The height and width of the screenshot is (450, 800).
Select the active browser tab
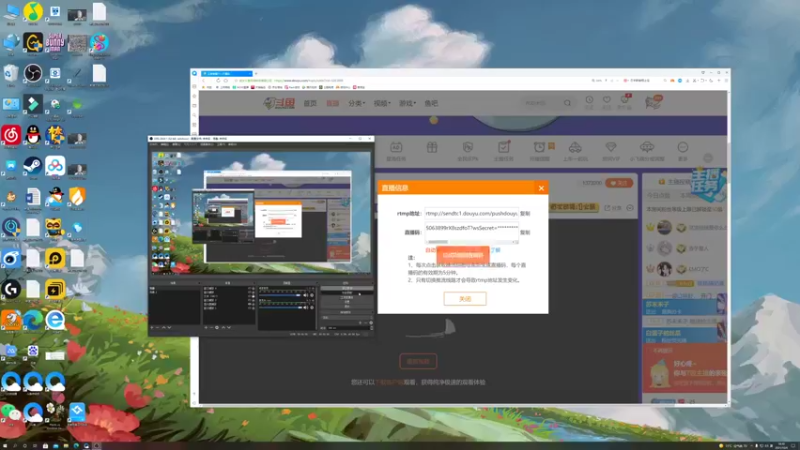(227, 73)
